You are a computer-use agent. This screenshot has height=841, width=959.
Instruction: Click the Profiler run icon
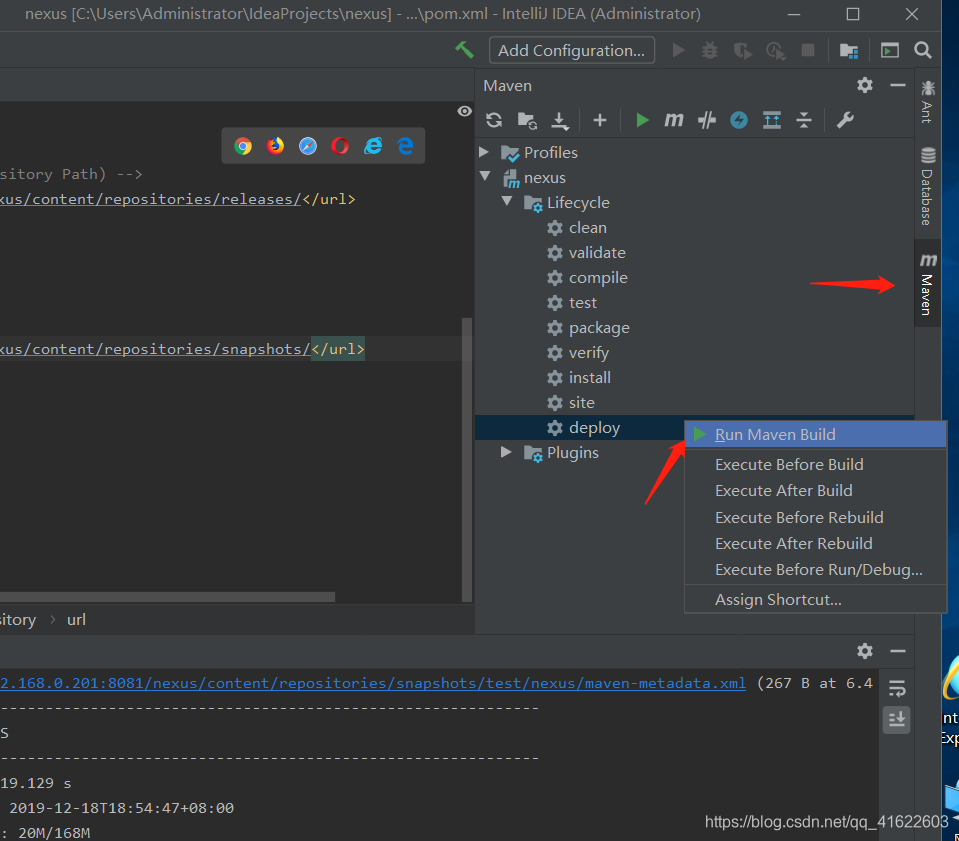(x=776, y=50)
